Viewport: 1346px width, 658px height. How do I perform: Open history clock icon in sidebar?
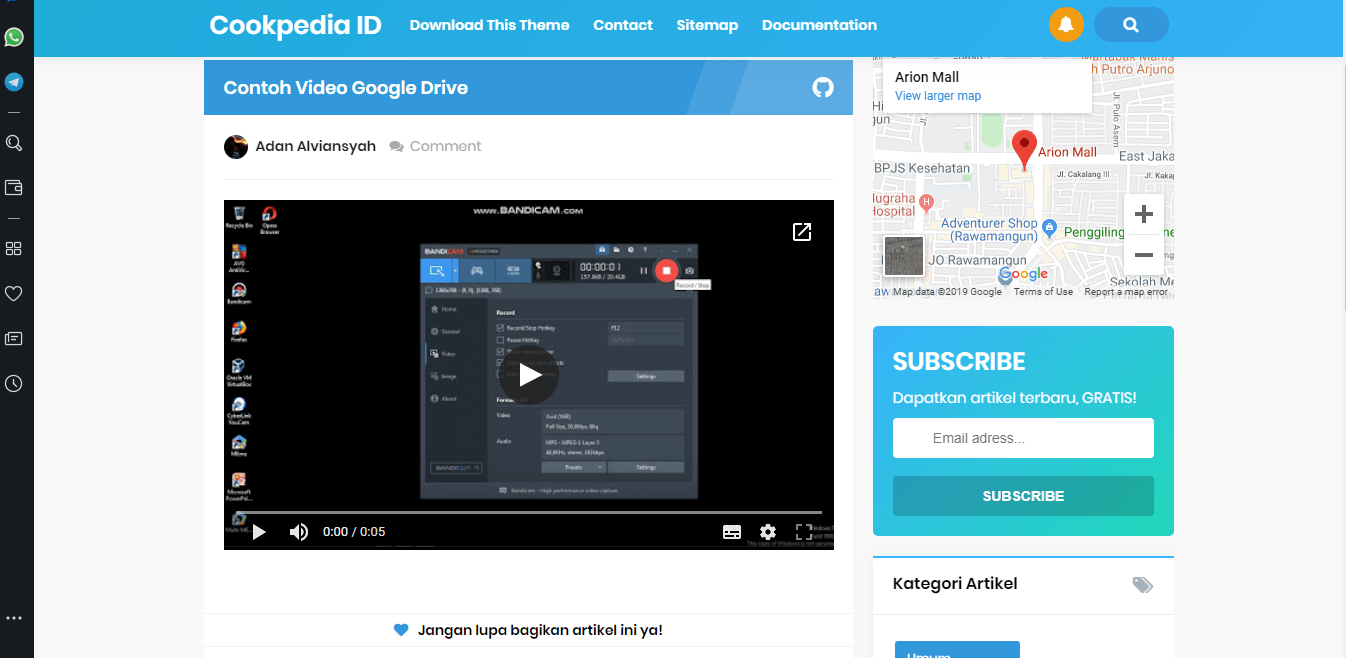pos(14,383)
